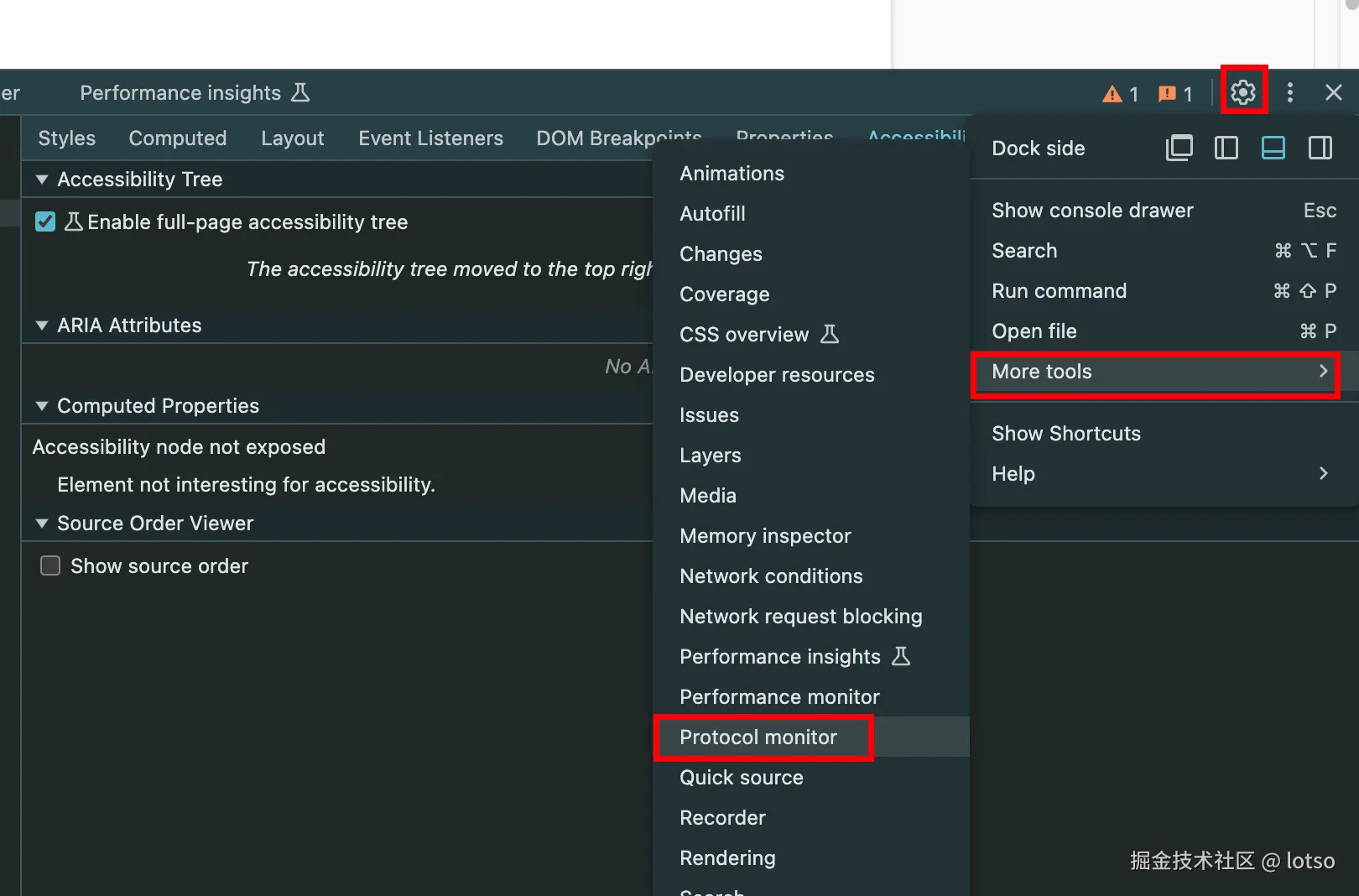Image resolution: width=1359 pixels, height=896 pixels.
Task: Open the issues counter badge
Action: point(1175,94)
